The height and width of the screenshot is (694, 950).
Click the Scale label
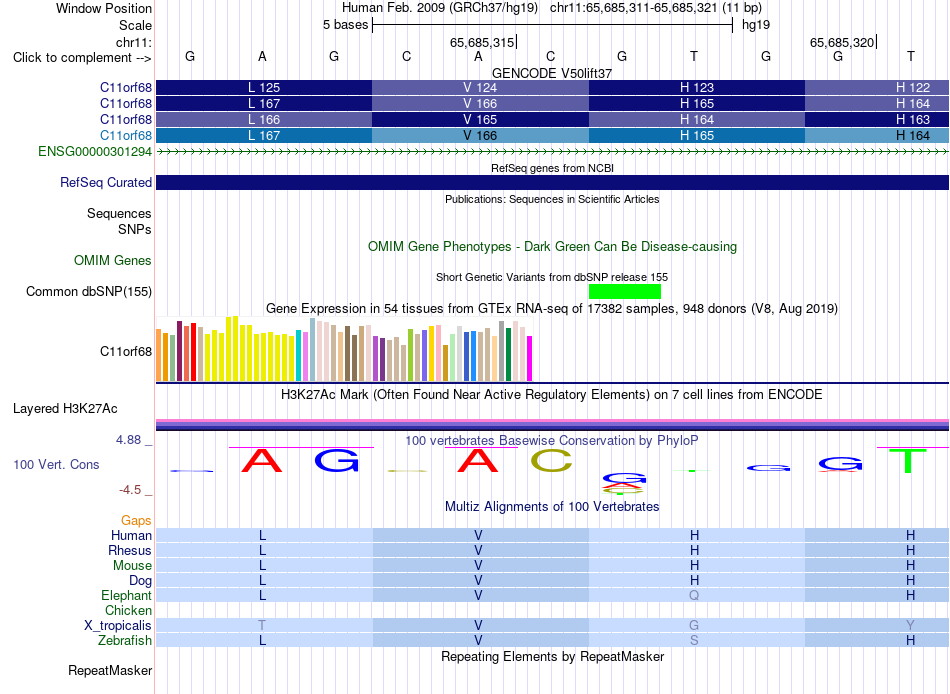[x=135, y=25]
